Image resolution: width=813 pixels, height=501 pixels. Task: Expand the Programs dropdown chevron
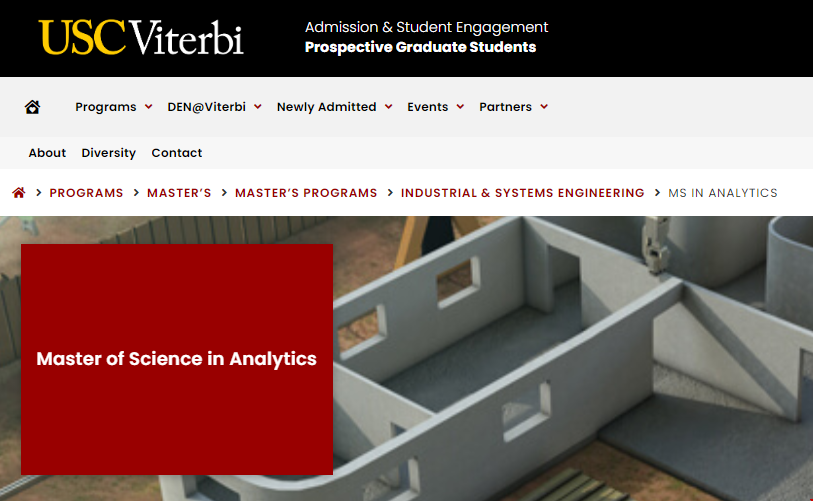point(148,107)
